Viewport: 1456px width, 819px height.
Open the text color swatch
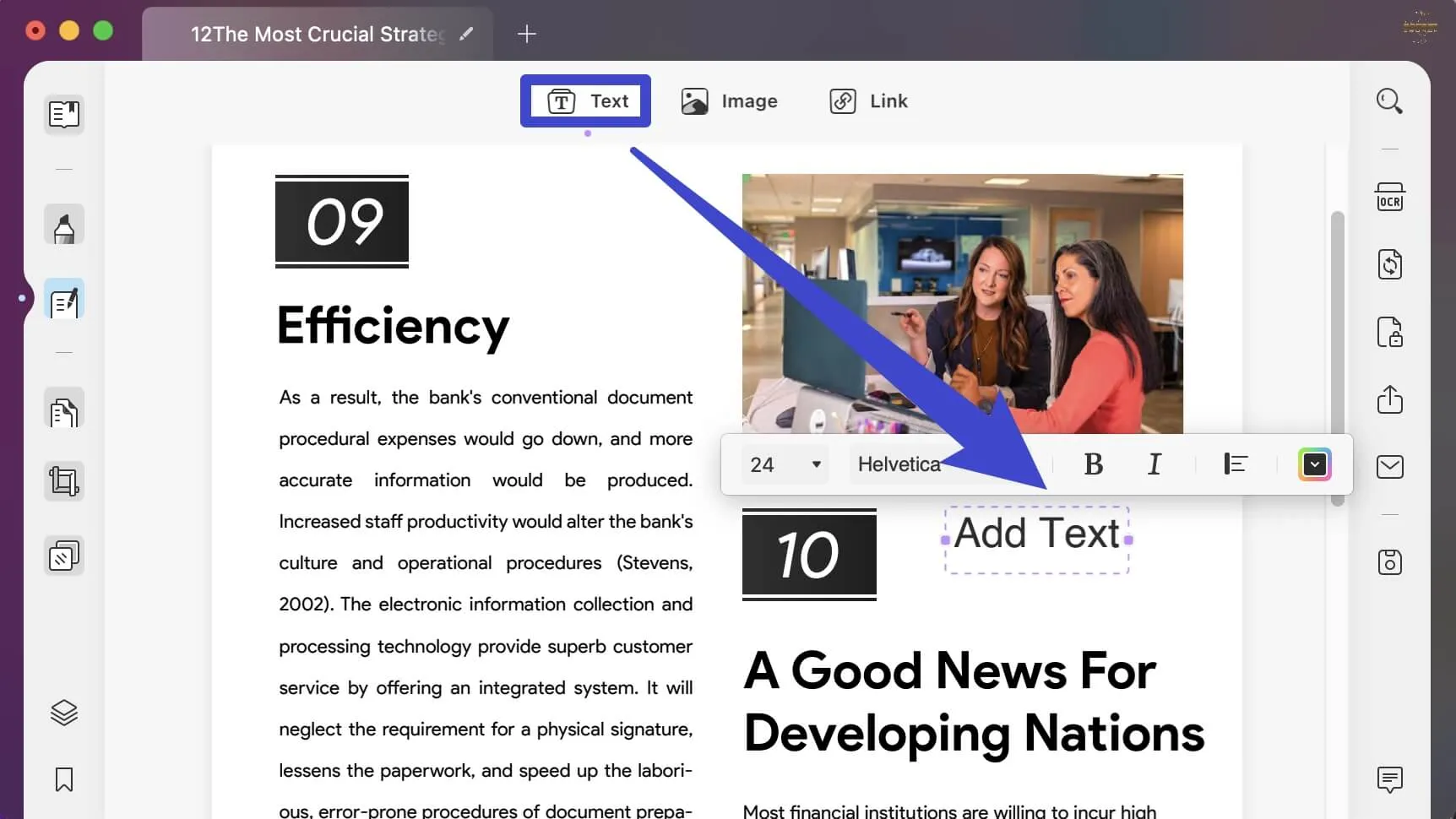pos(1314,464)
